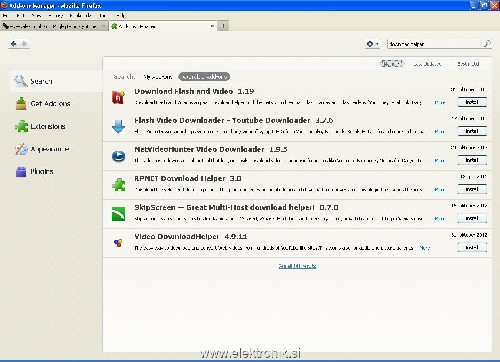Screen dimensions: 500x362
Task: Click the Firefox icon in the title bar
Action: pyautogui.click(x=4, y=5)
